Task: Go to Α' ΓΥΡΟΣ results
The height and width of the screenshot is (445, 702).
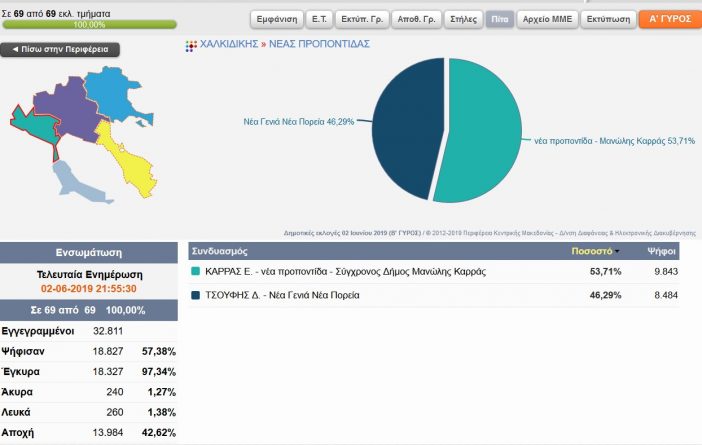Action: (x=670, y=19)
